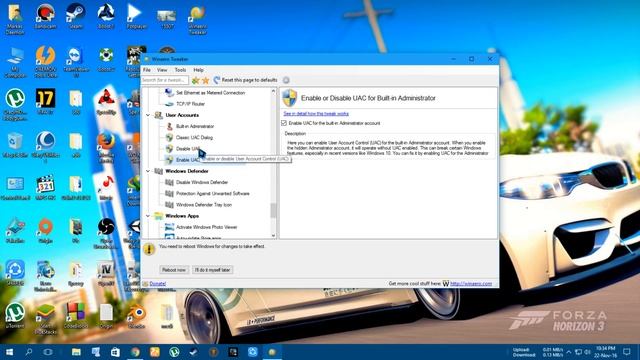Open the winaero.com website link

471,284
